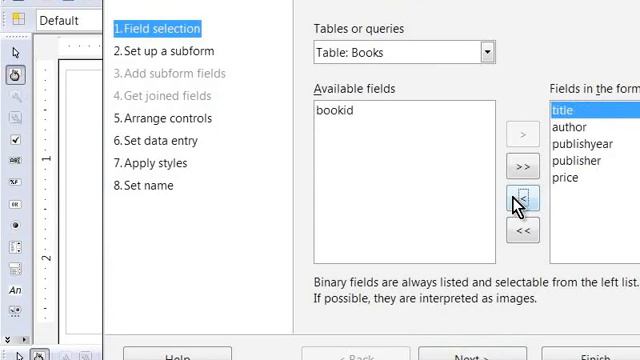640x360 pixels.
Task: Open the Default paragraph style box
Action: point(69,20)
